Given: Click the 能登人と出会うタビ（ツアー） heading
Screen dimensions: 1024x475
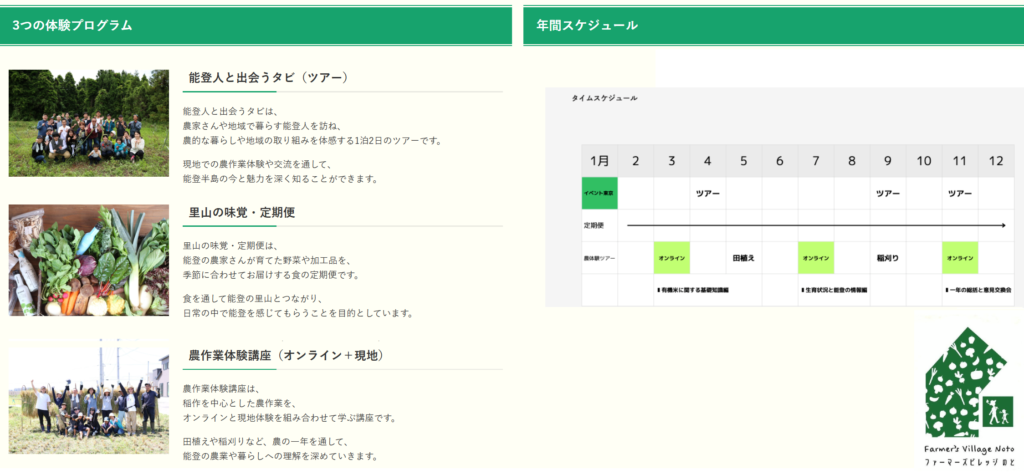Looking at the screenshot, I should [268, 77].
